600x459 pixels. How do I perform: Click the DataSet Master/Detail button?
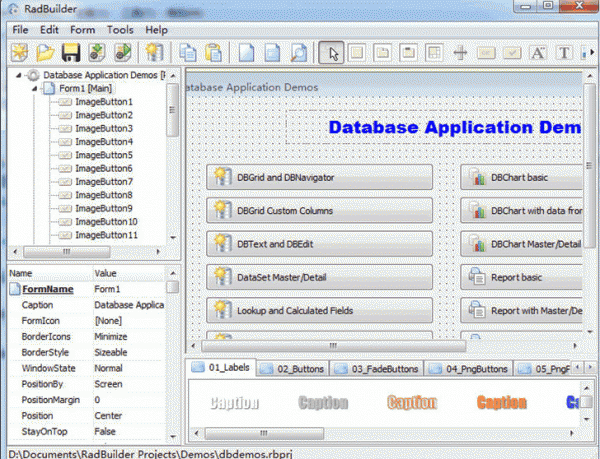[320, 277]
